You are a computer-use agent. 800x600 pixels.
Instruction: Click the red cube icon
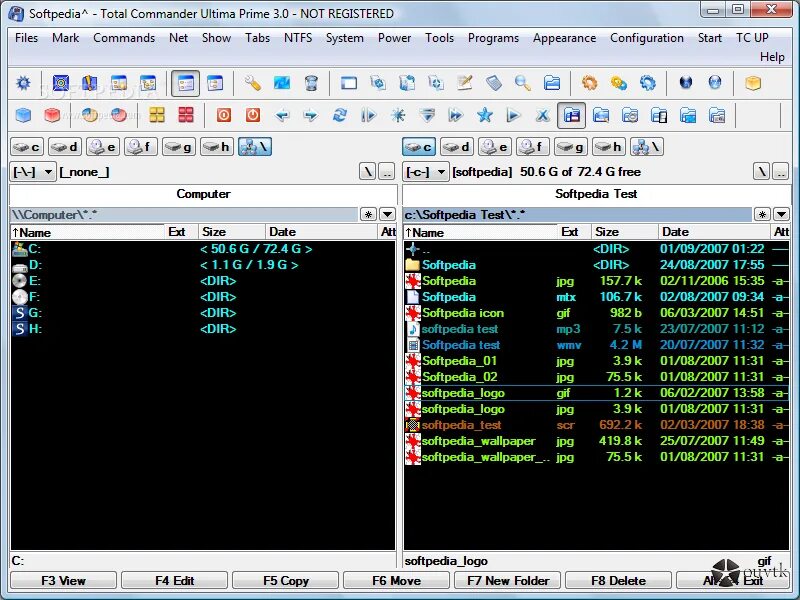point(52,115)
